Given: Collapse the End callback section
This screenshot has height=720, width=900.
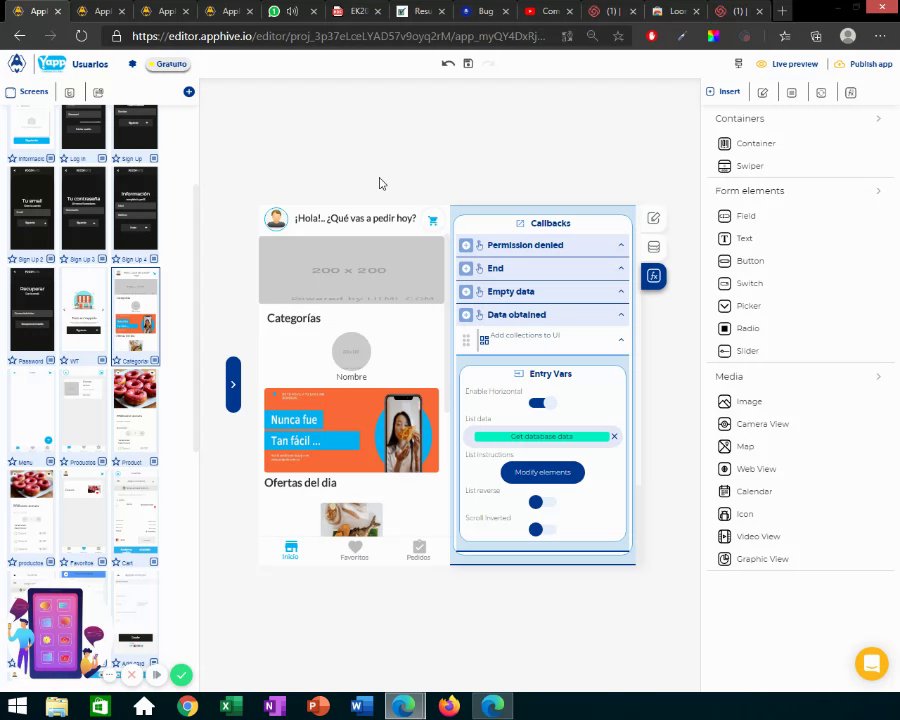Looking at the screenshot, I should point(621,268).
